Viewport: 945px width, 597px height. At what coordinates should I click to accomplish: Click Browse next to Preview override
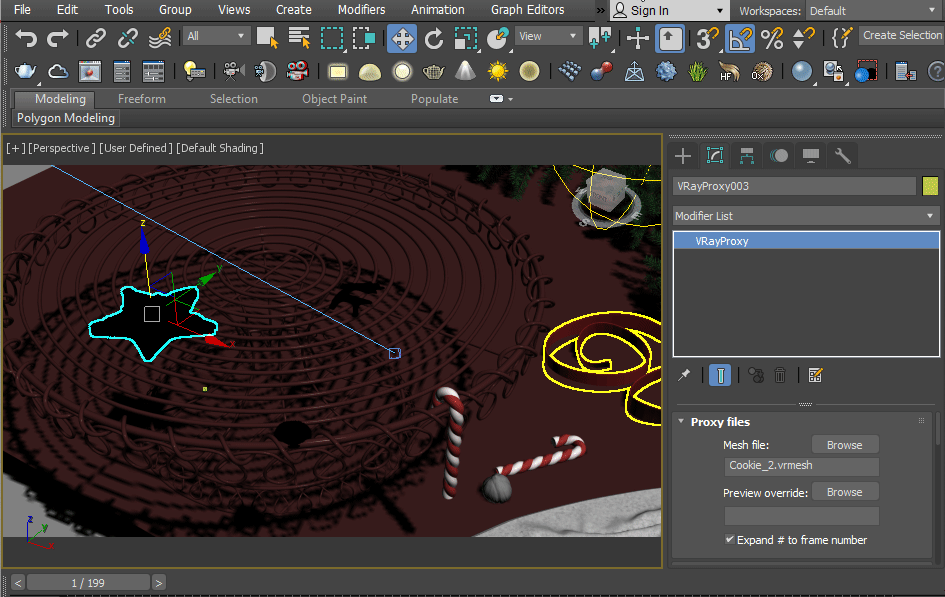844,492
